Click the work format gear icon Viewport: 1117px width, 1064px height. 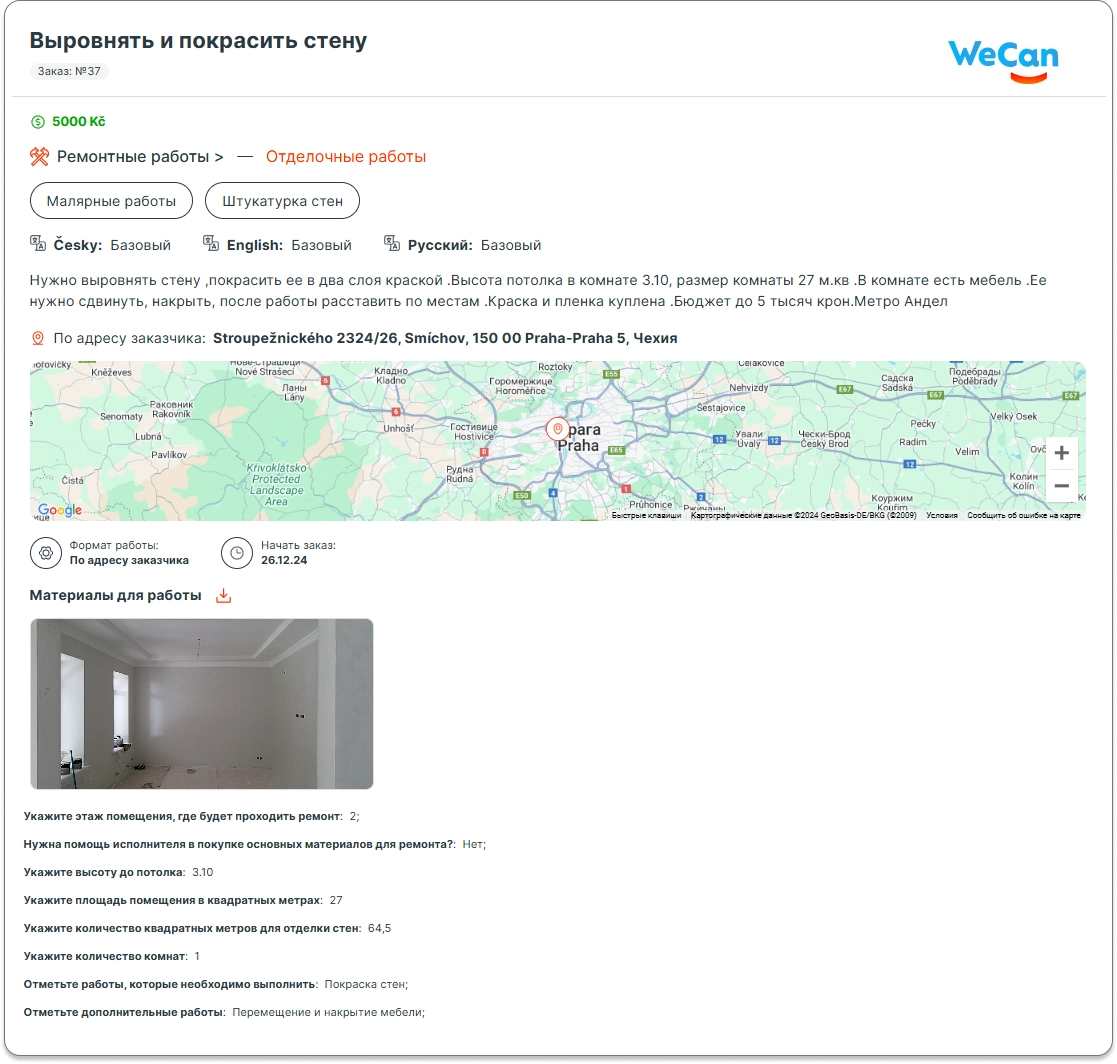(x=46, y=553)
